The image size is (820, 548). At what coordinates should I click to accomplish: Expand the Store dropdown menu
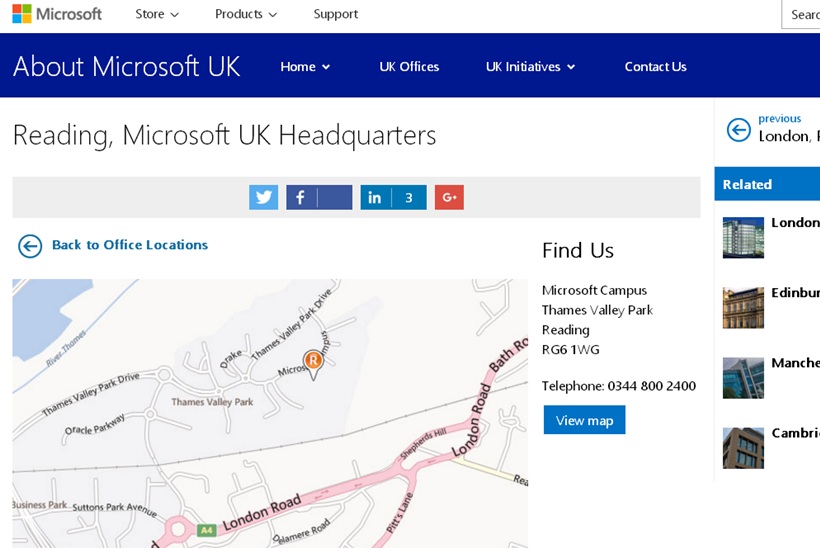tap(157, 14)
